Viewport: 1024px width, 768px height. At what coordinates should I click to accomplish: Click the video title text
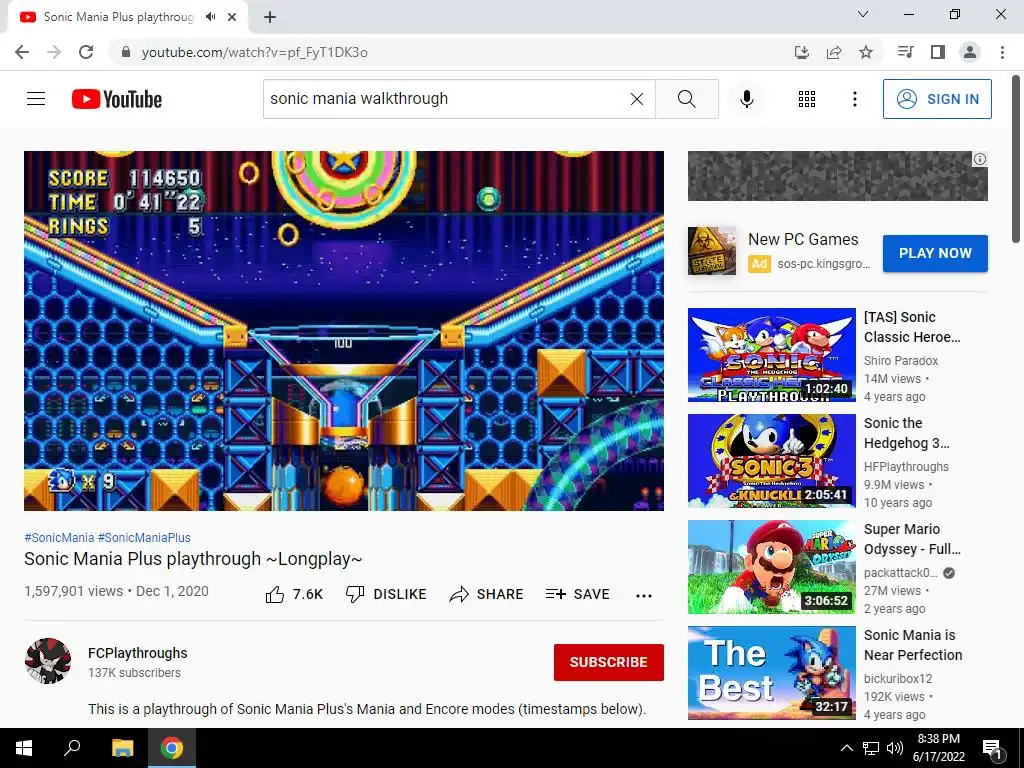193,559
